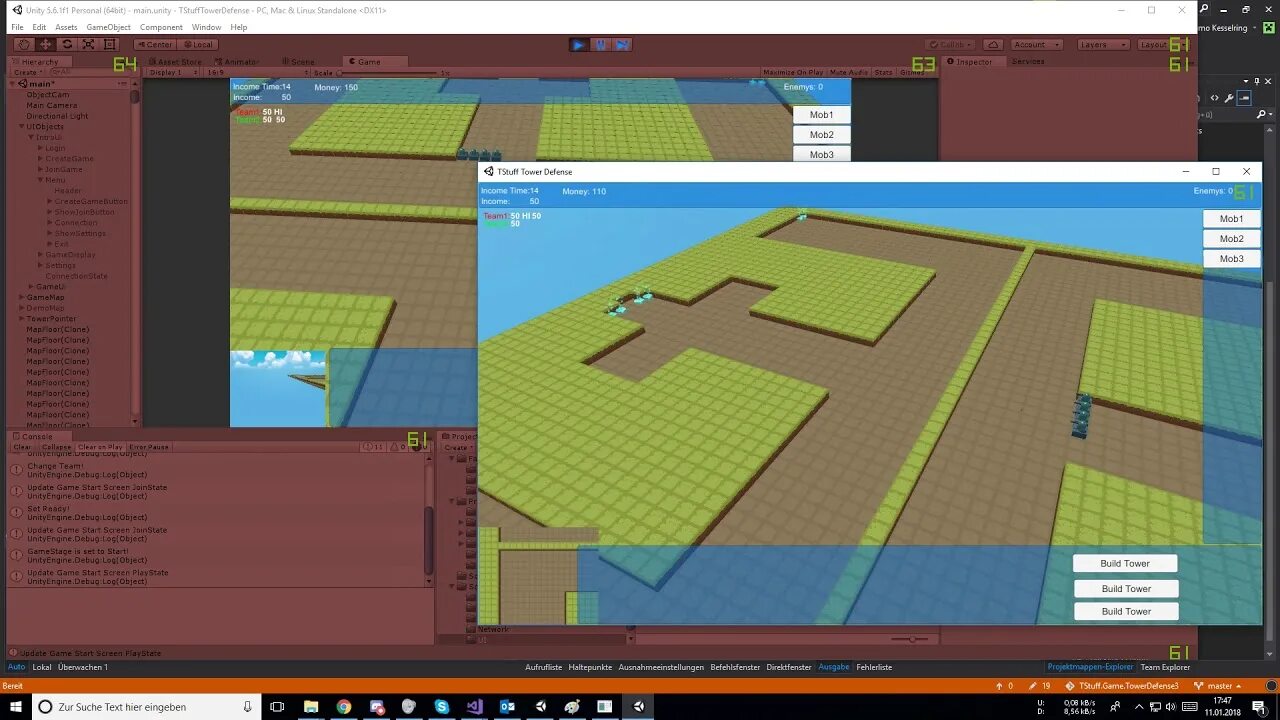
Task: Switch to the Animator tab
Action: [x=237, y=62]
